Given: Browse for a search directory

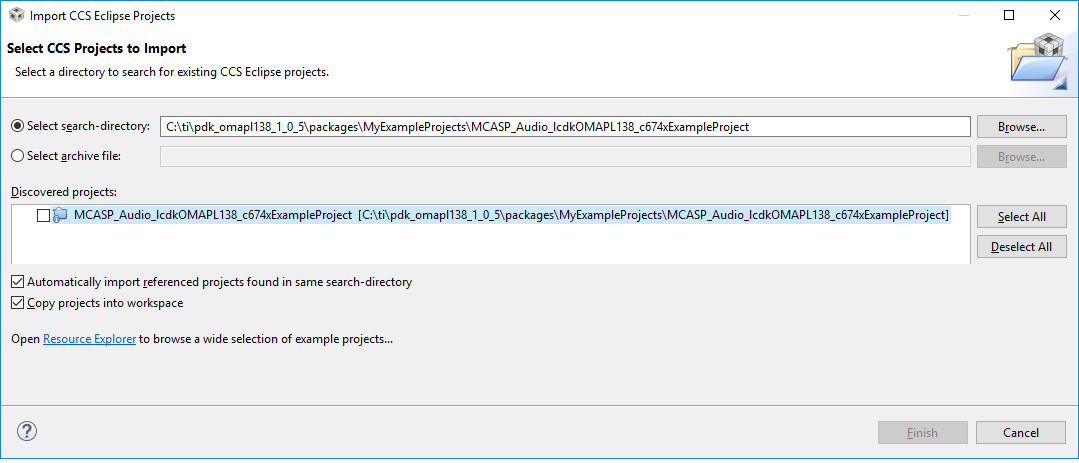Looking at the screenshot, I should pos(1021,127).
